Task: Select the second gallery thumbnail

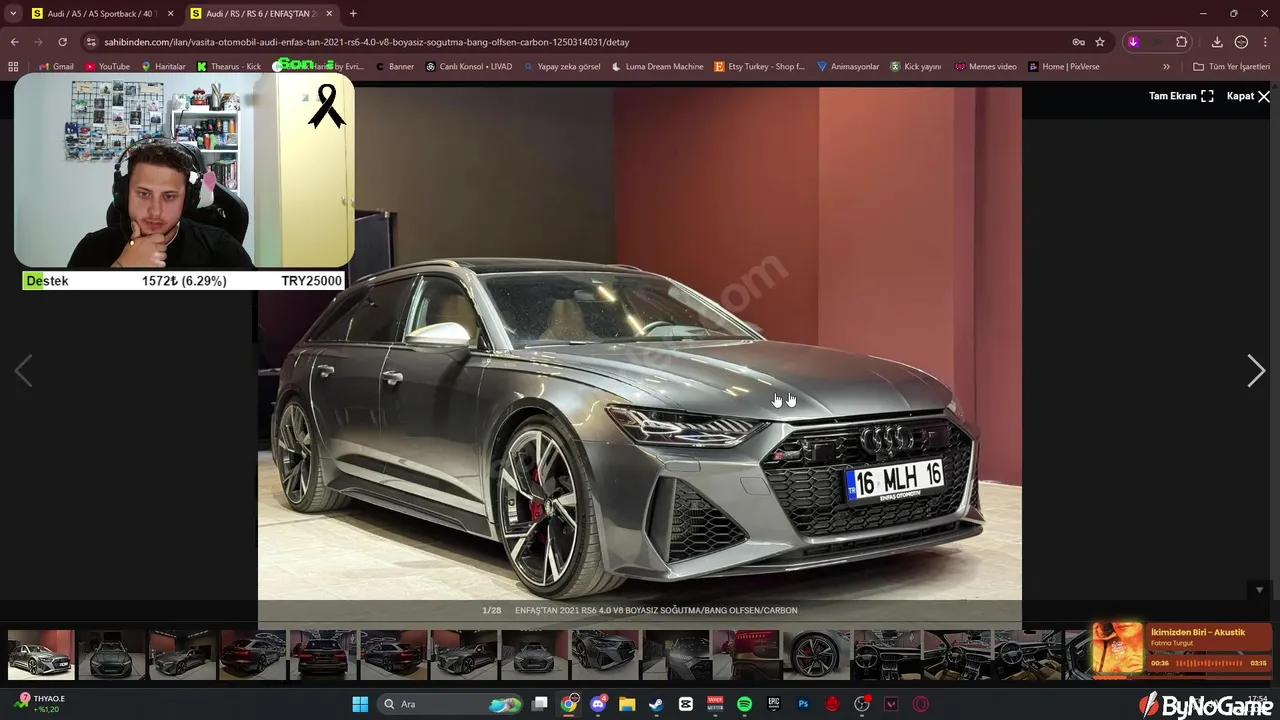Action: click(x=112, y=655)
